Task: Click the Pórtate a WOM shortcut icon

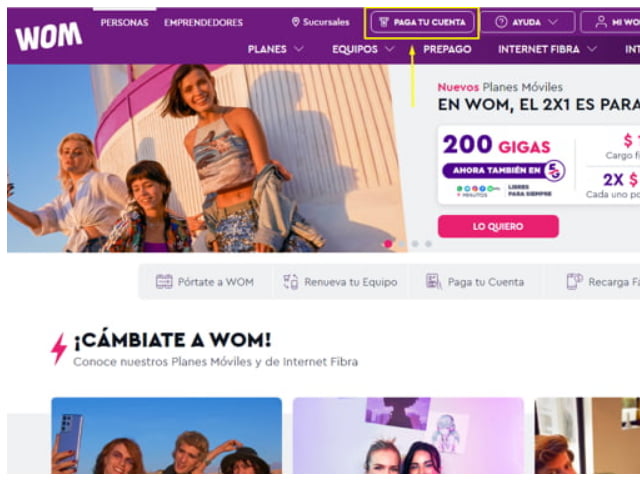Action: click(164, 282)
